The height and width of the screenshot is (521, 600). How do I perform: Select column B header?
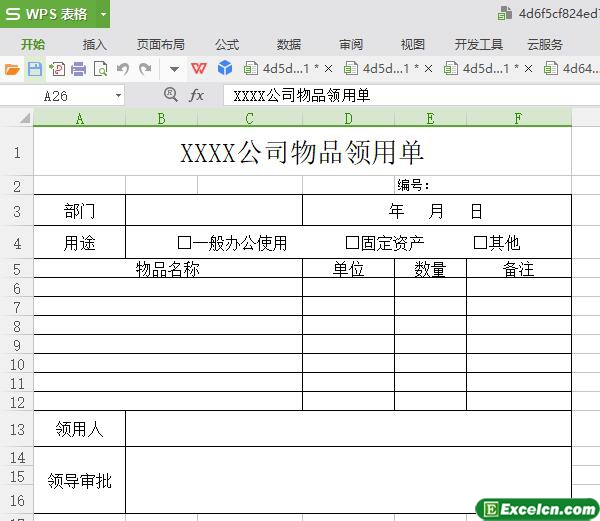[x=161, y=119]
